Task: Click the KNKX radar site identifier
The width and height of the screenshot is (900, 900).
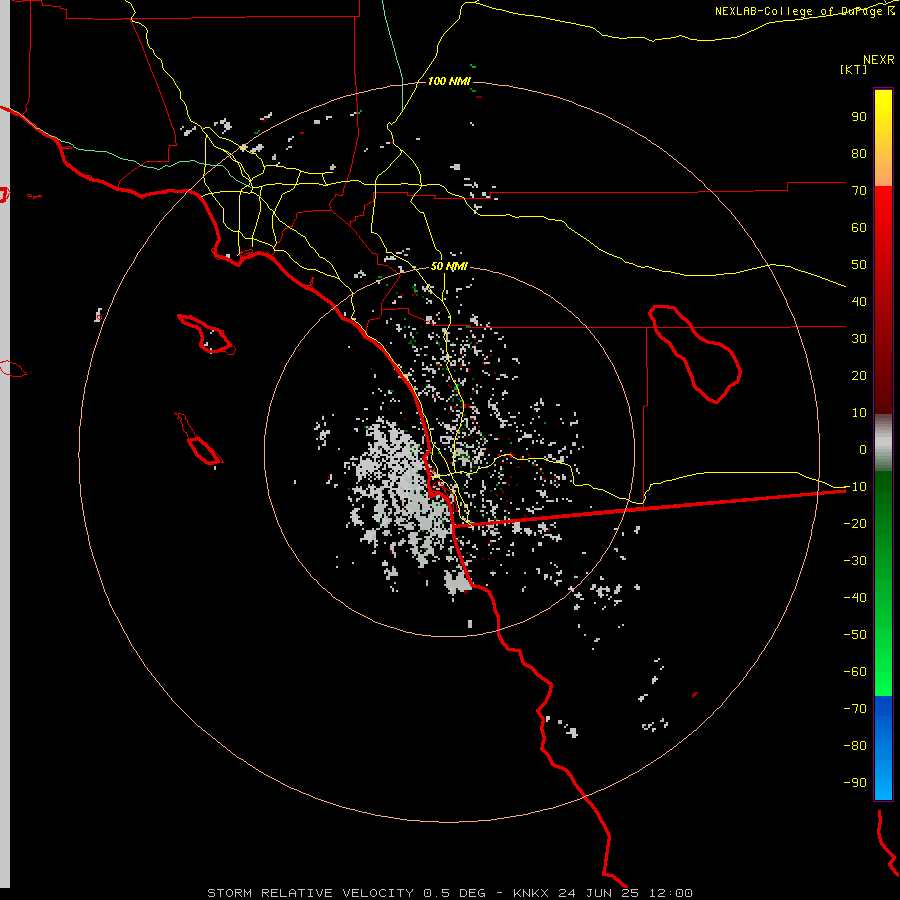Action: [x=531, y=893]
